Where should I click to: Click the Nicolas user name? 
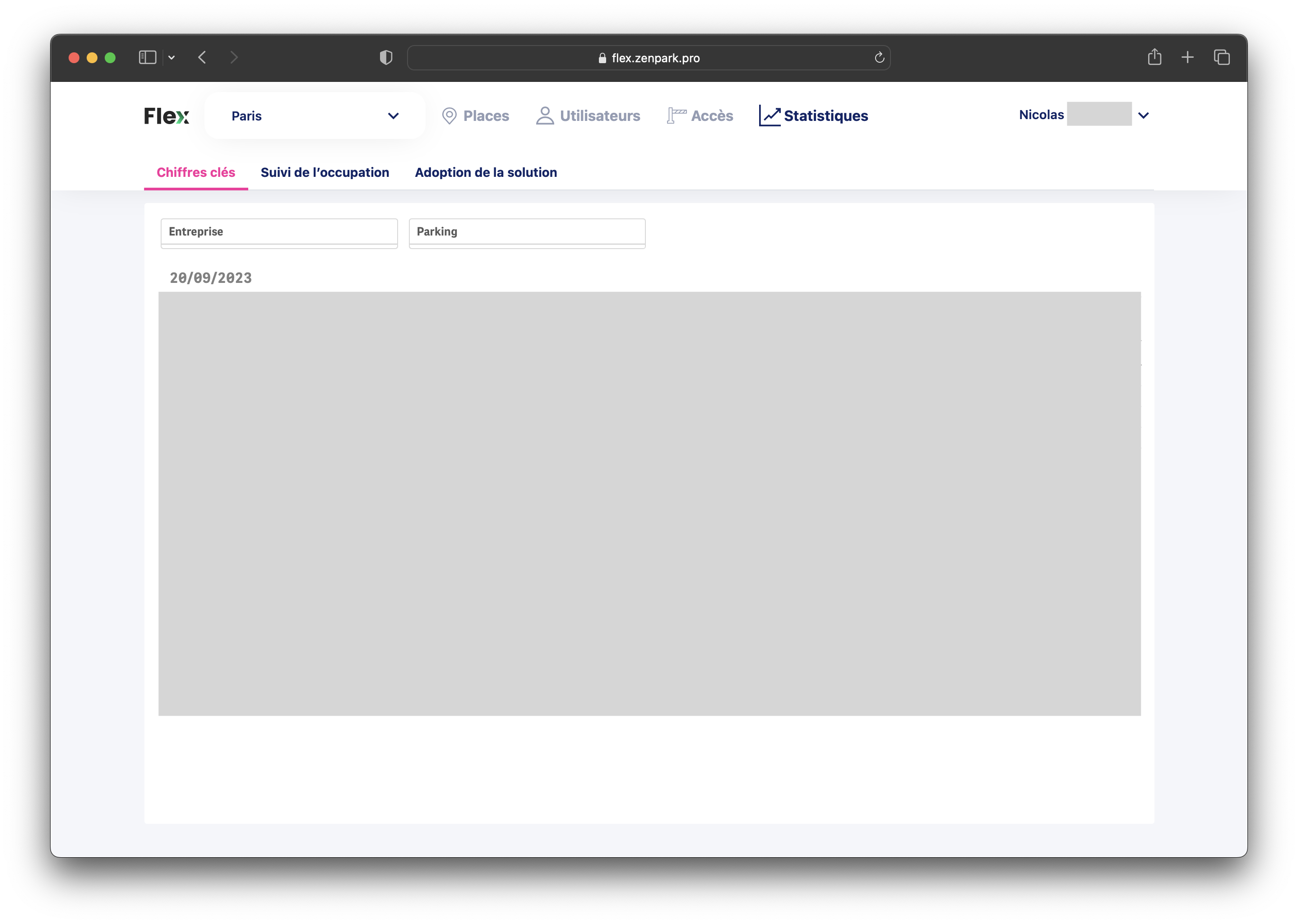click(1041, 115)
